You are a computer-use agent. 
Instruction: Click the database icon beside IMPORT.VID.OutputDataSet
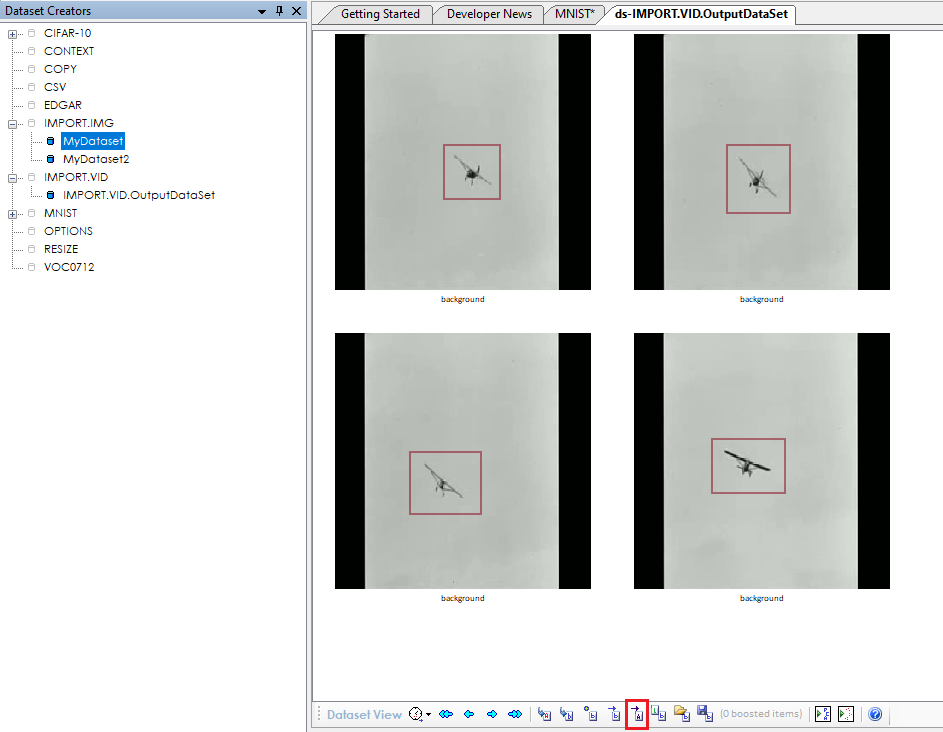tap(51, 195)
